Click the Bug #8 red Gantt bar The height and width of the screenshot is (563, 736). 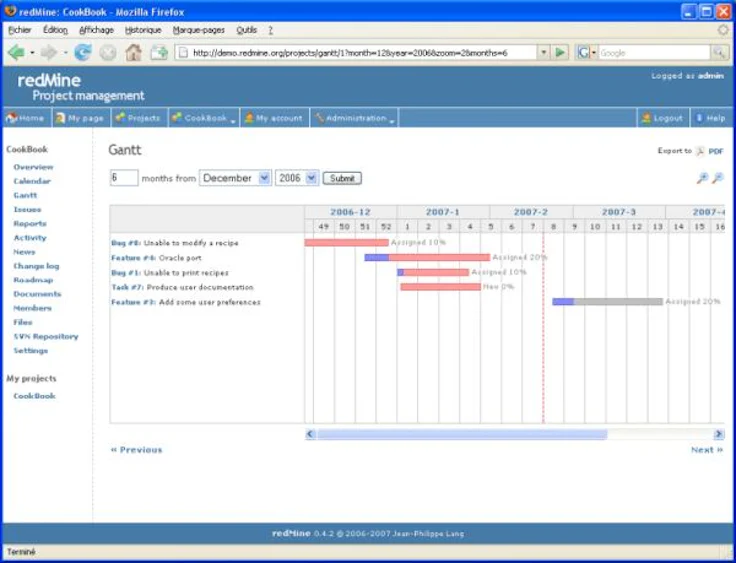[x=346, y=243]
